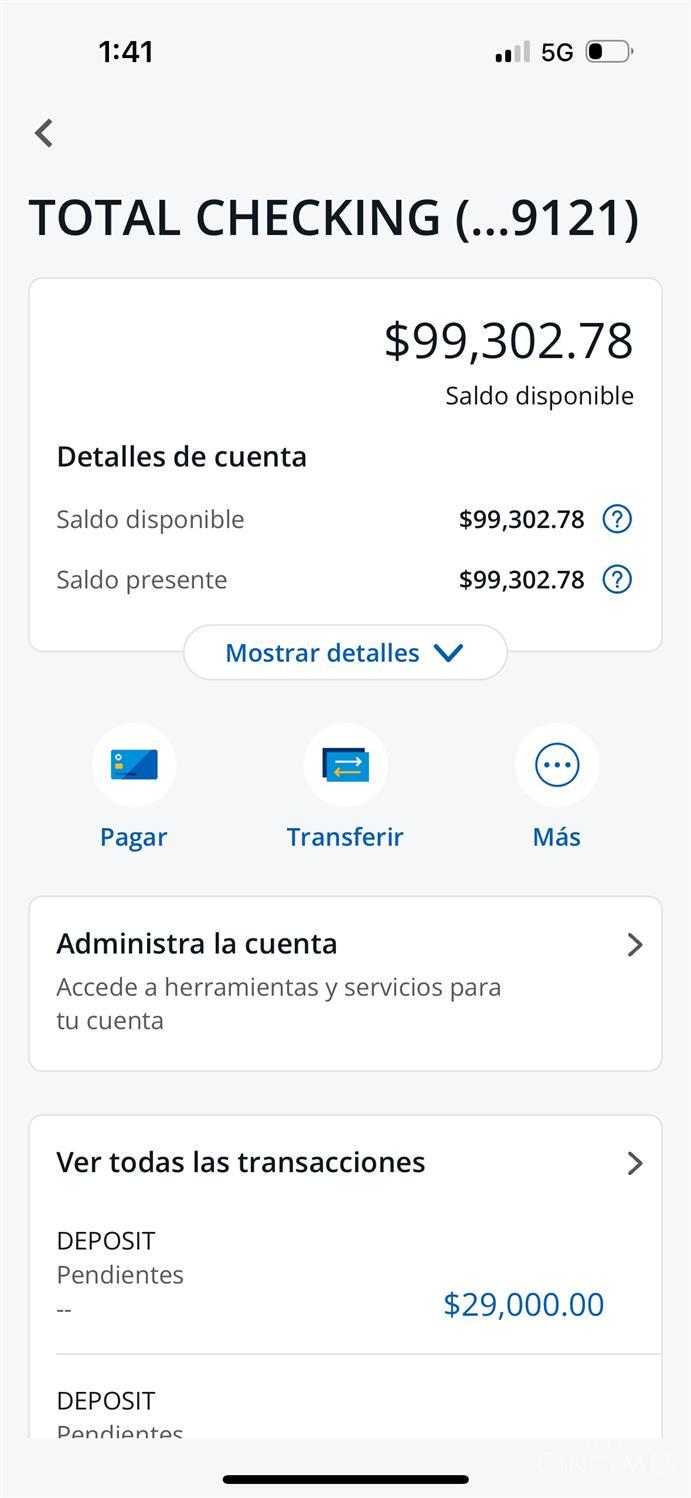The height and width of the screenshot is (1498, 691).
Task: Tap the Transferir arrows icon
Action: pyautogui.click(x=346, y=765)
